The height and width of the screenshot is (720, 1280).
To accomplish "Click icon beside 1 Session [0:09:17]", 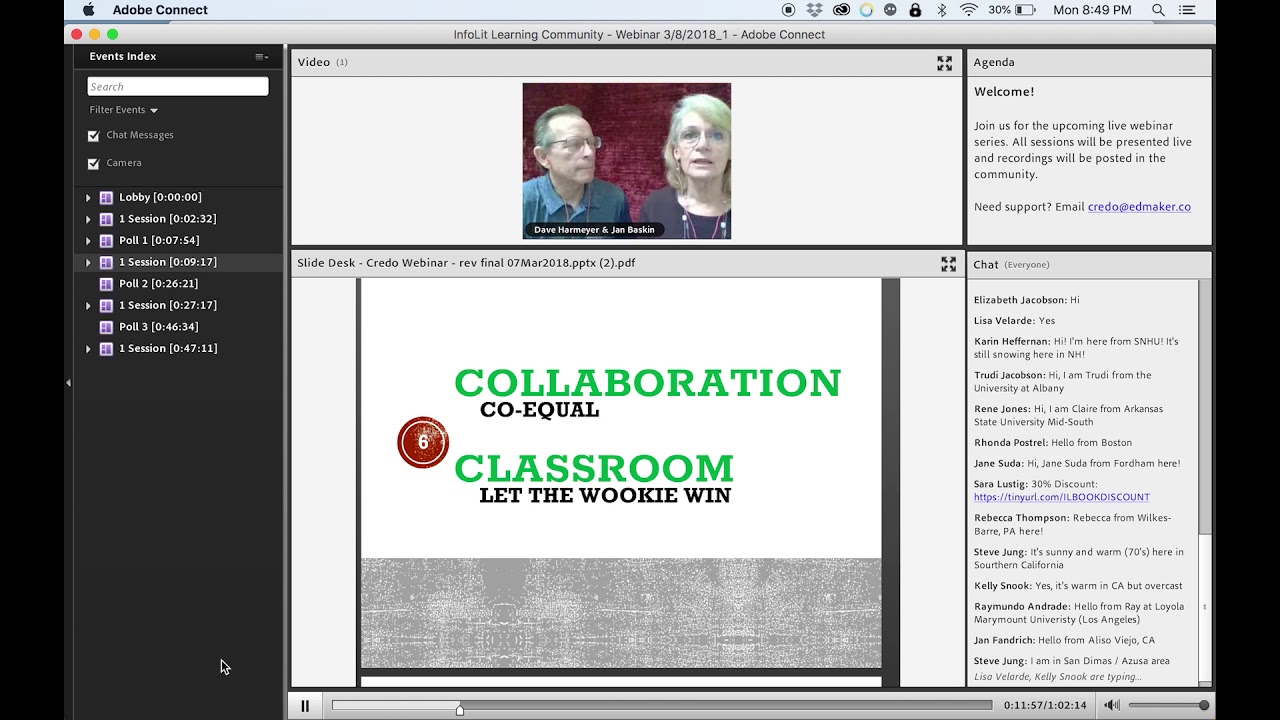I will pyautogui.click(x=106, y=262).
